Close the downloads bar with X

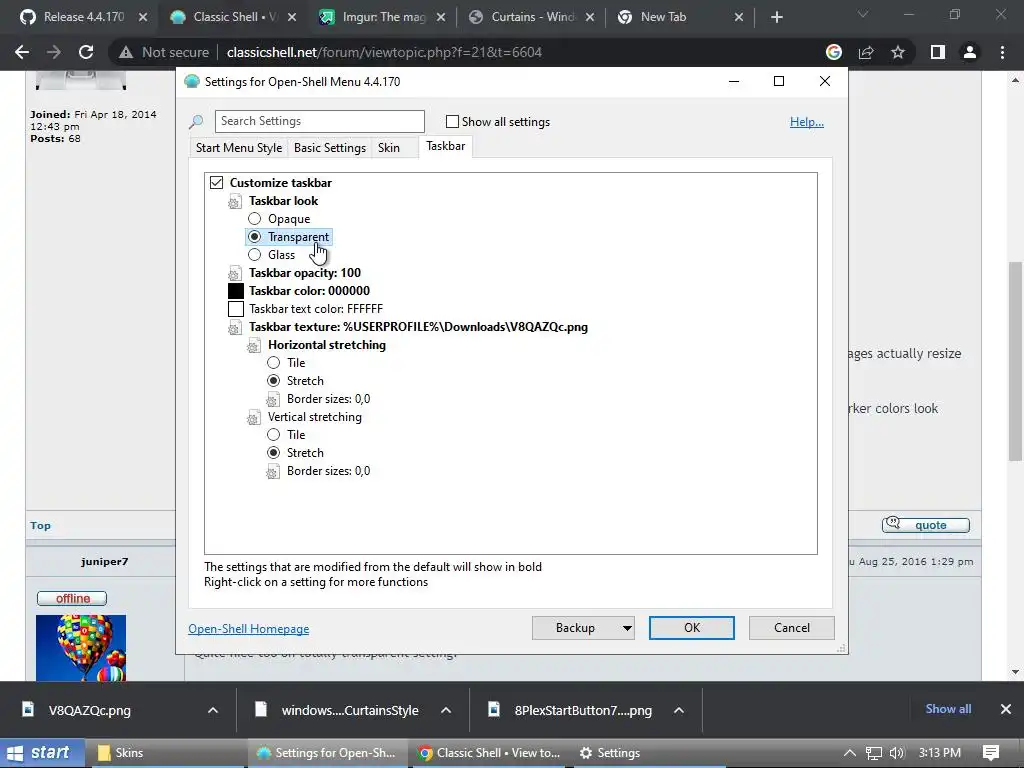1006,709
